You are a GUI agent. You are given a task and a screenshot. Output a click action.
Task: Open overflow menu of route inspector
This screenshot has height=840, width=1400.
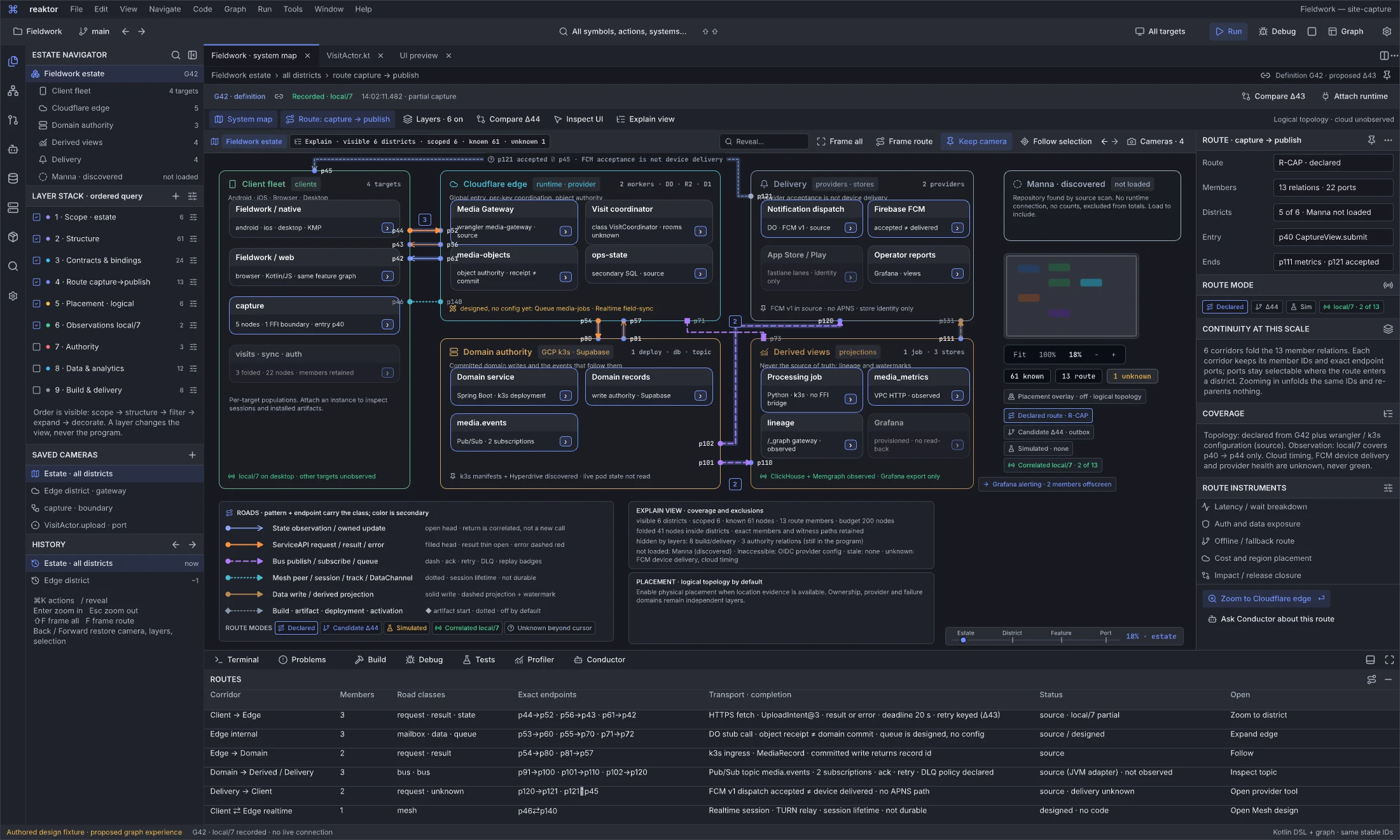pos(1388,140)
